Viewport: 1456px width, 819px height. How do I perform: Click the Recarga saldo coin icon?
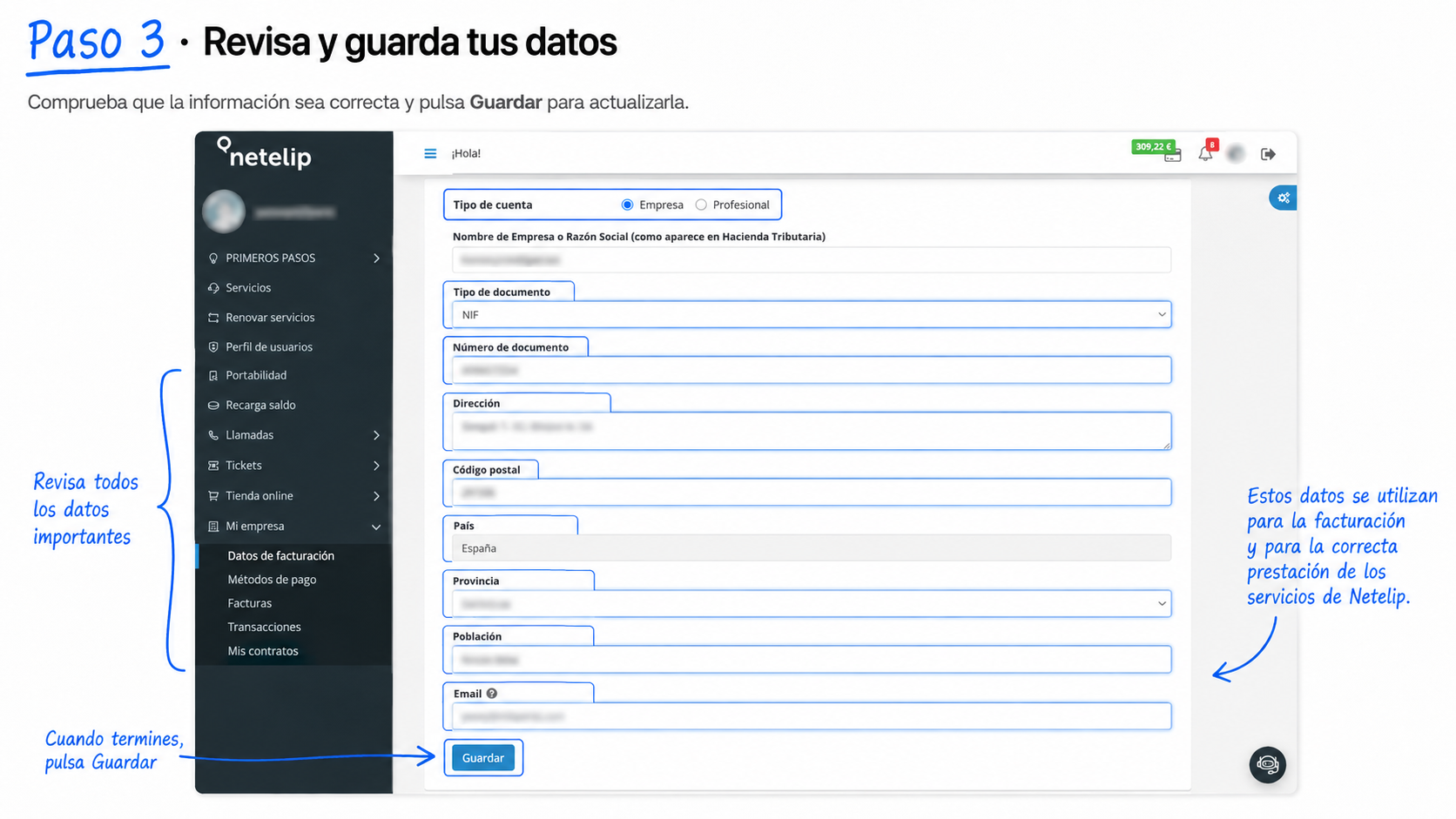click(213, 406)
